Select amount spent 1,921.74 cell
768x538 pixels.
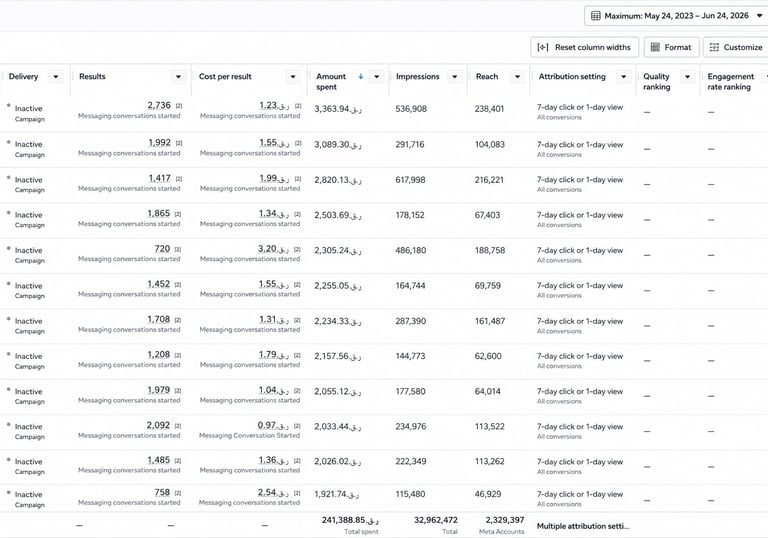coord(336,494)
